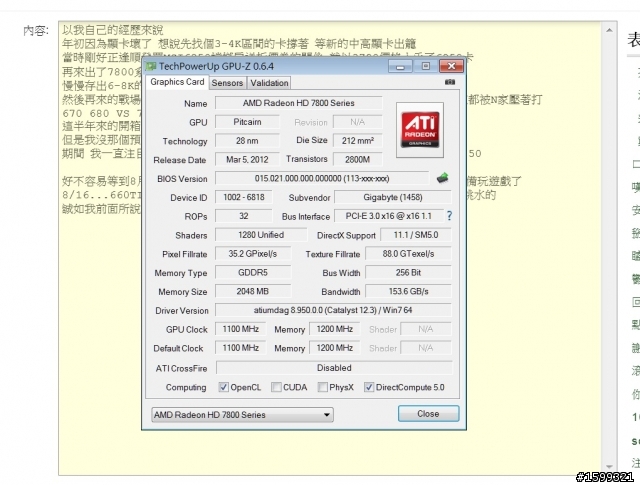Click the 內容: label beside the text box
Screen dimensions: 640x485
[x=36, y=31]
